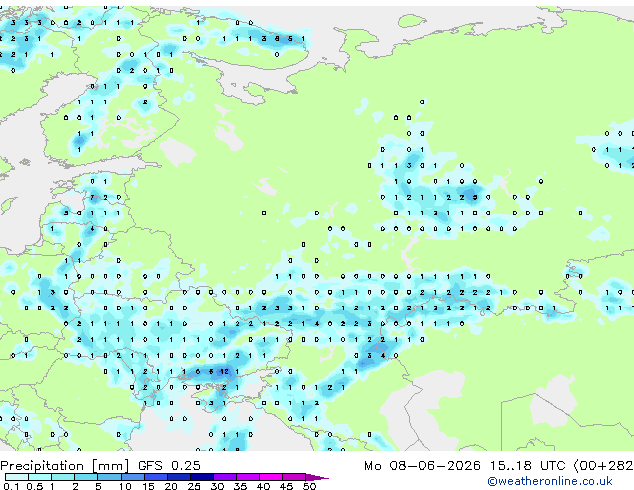Select the 20 to 25 mm legend swatch

tap(179, 477)
